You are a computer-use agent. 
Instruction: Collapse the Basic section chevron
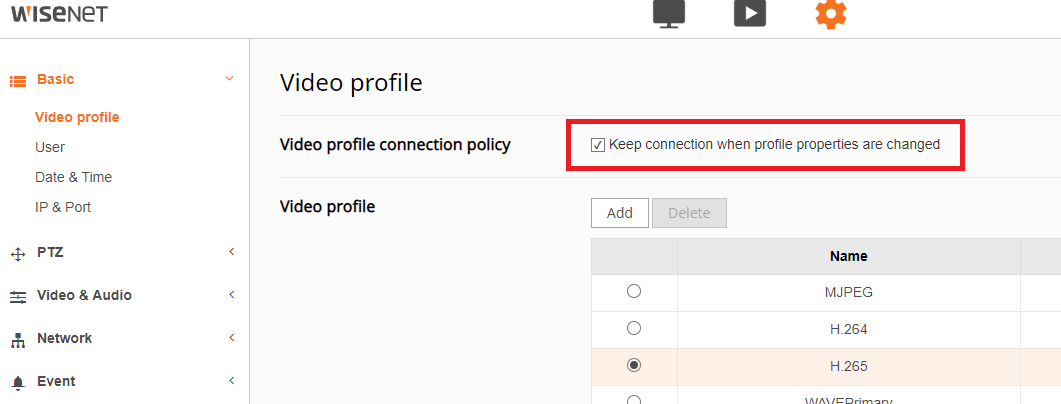(x=230, y=78)
